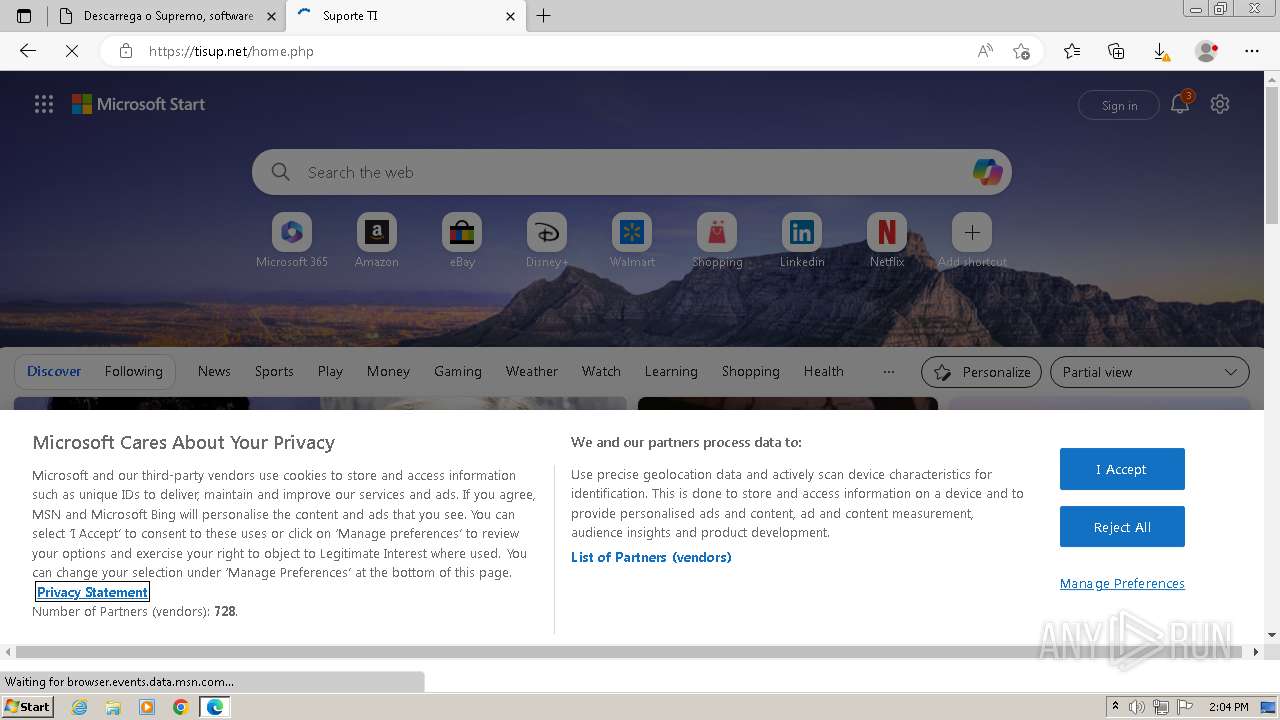The width and height of the screenshot is (1280, 720).
Task: Select the Discover feed tab
Action: point(54,371)
